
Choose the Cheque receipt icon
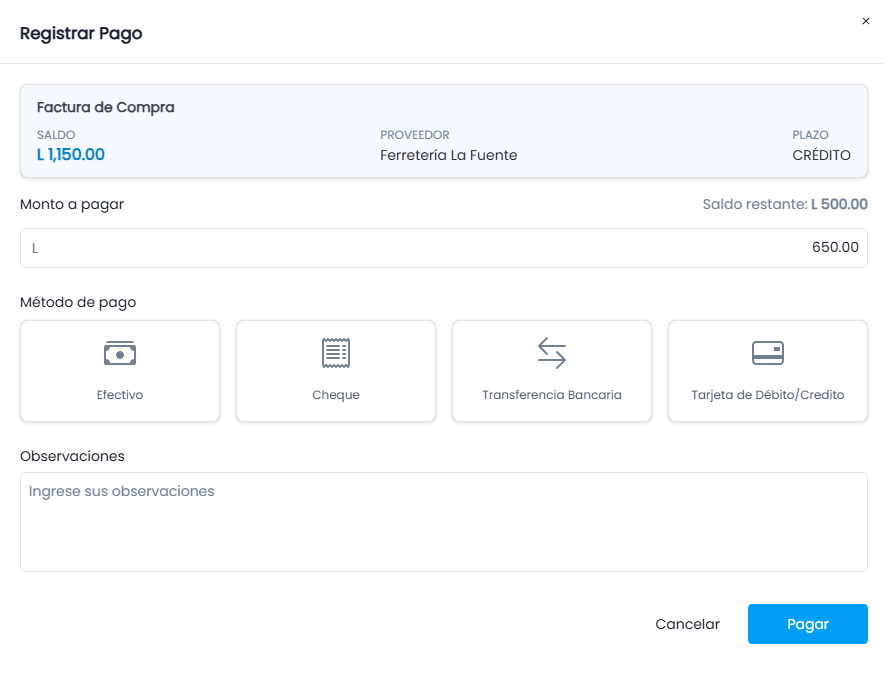tap(336, 353)
